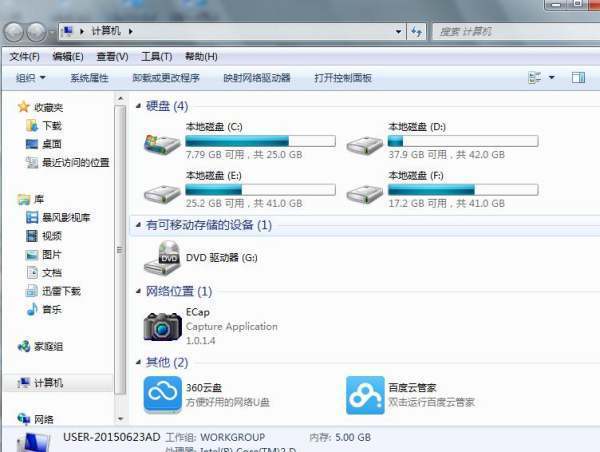Viewport: 600px width, 452px height.
Task: Click local disk F: capacity bar
Action: (462, 189)
